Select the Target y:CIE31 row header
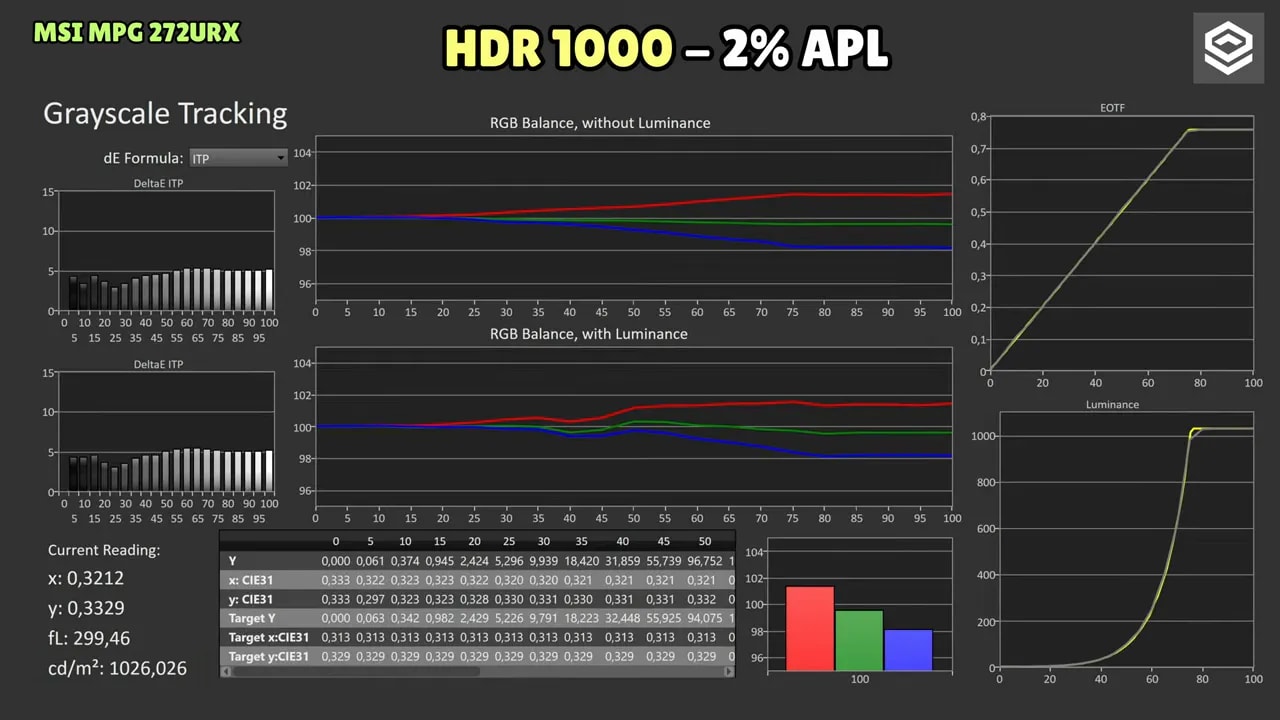This screenshot has height=720, width=1280. [267, 656]
